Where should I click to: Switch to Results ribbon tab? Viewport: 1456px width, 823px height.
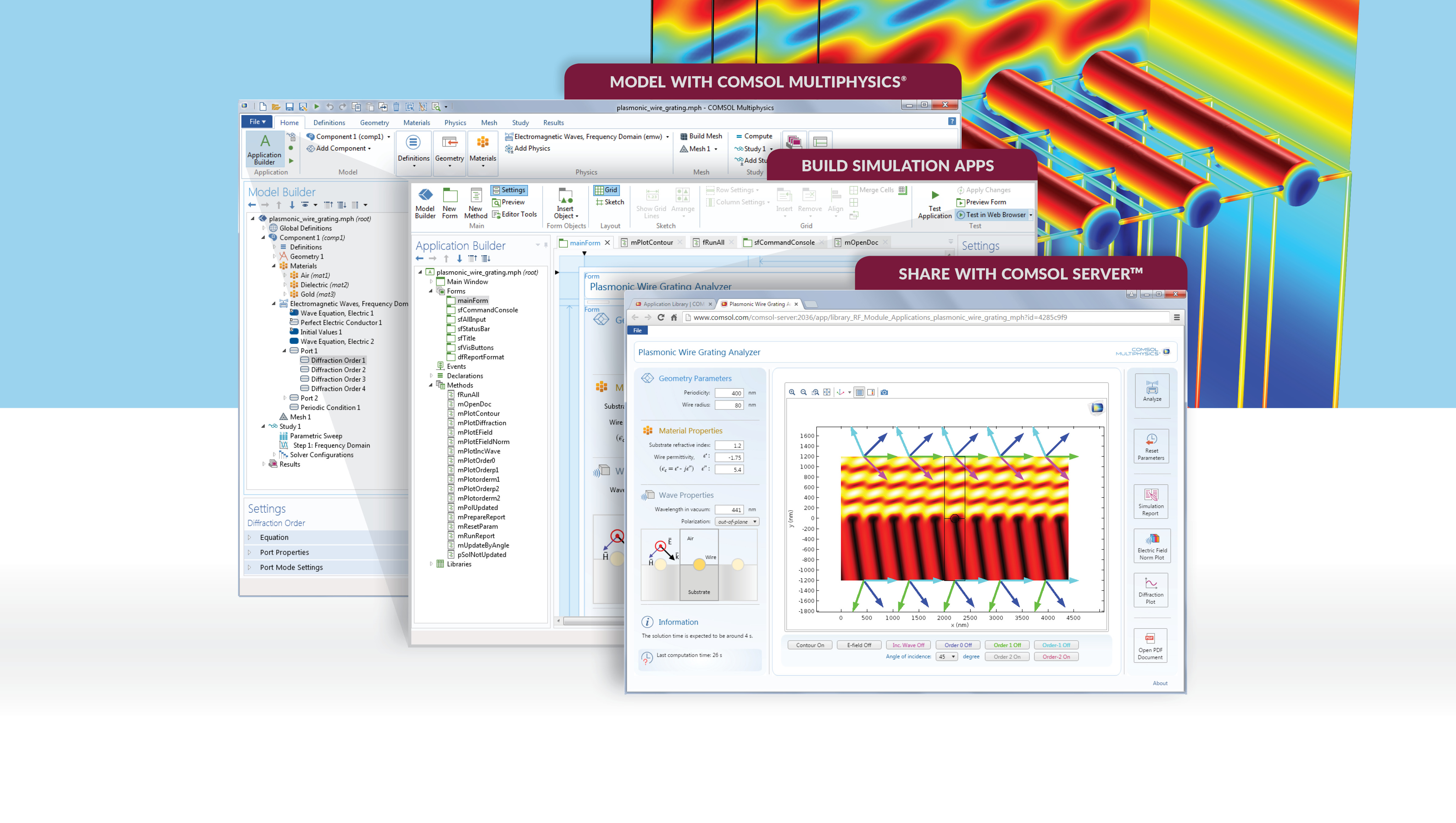pos(553,123)
